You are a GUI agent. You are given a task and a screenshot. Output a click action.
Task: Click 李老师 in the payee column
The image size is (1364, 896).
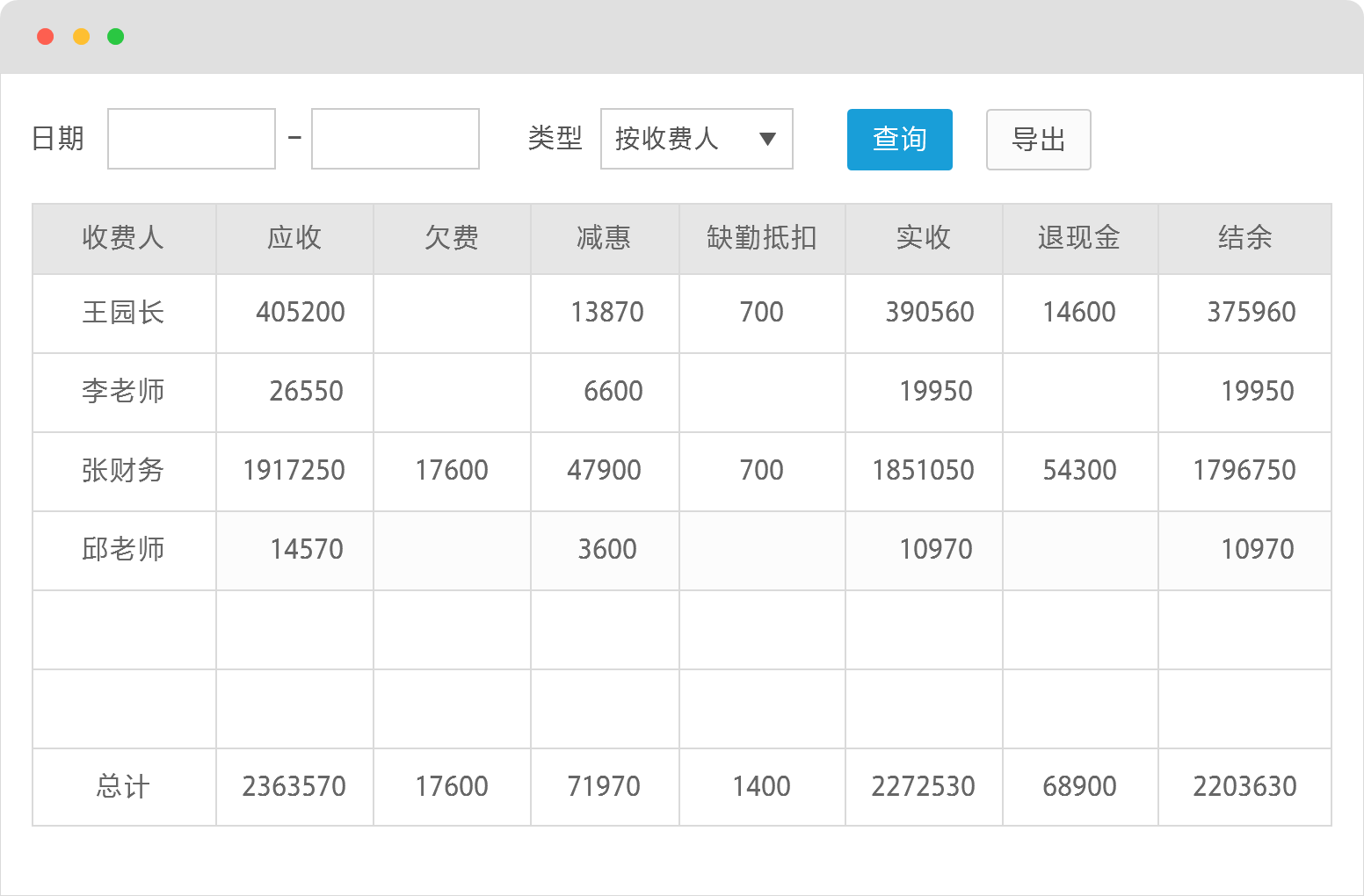[123, 392]
